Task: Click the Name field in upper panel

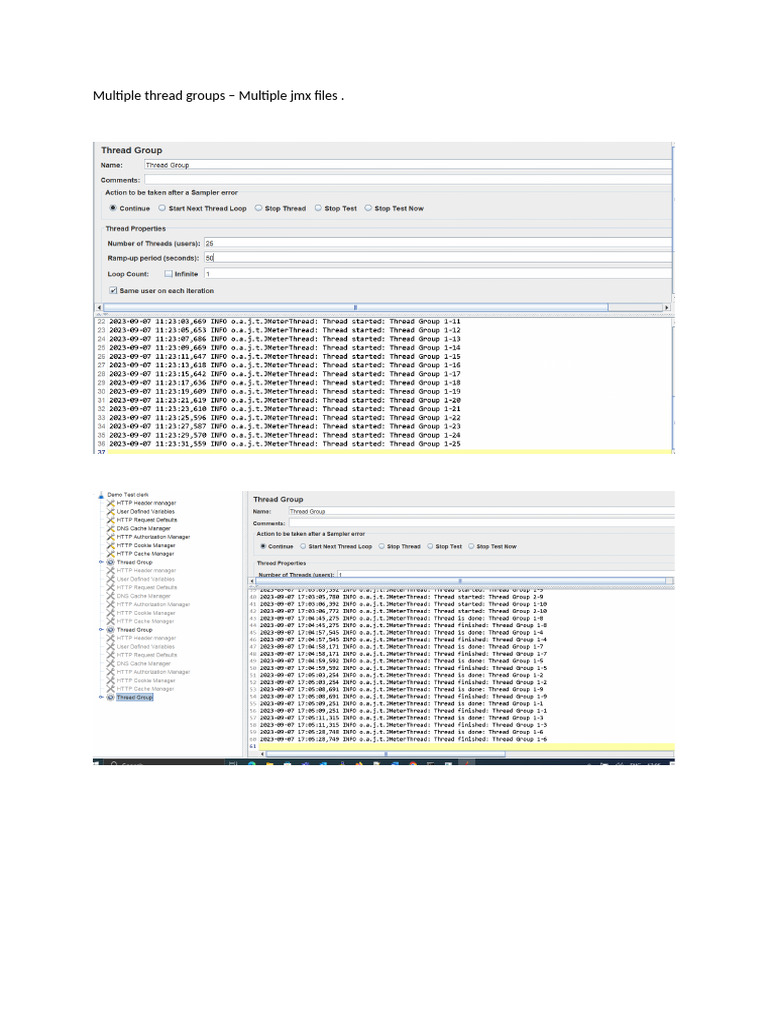Action: [x=408, y=165]
